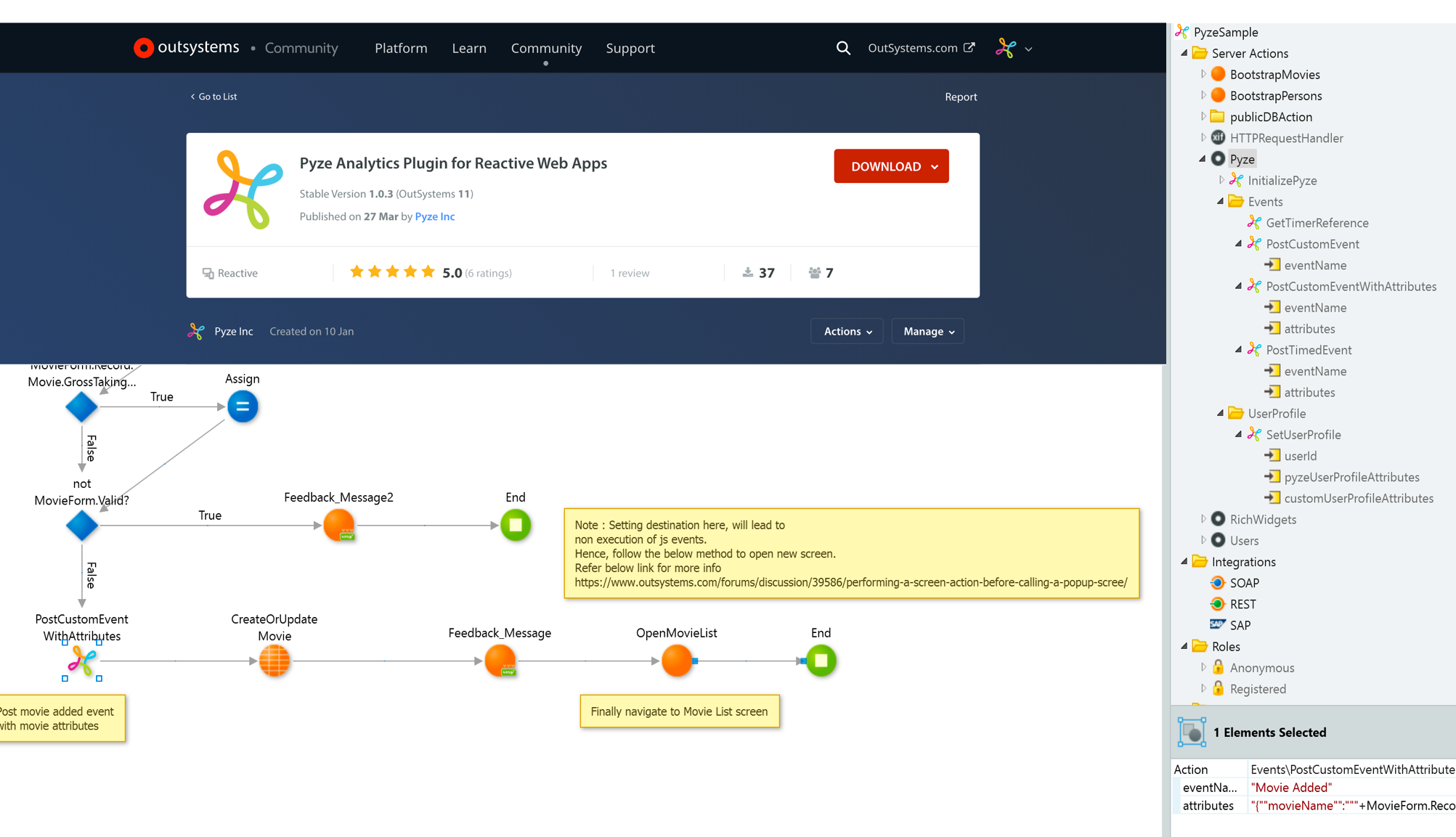This screenshot has height=837, width=1456.
Task: Click the HTTPRequestHandler icon in tree
Action: [1219, 137]
